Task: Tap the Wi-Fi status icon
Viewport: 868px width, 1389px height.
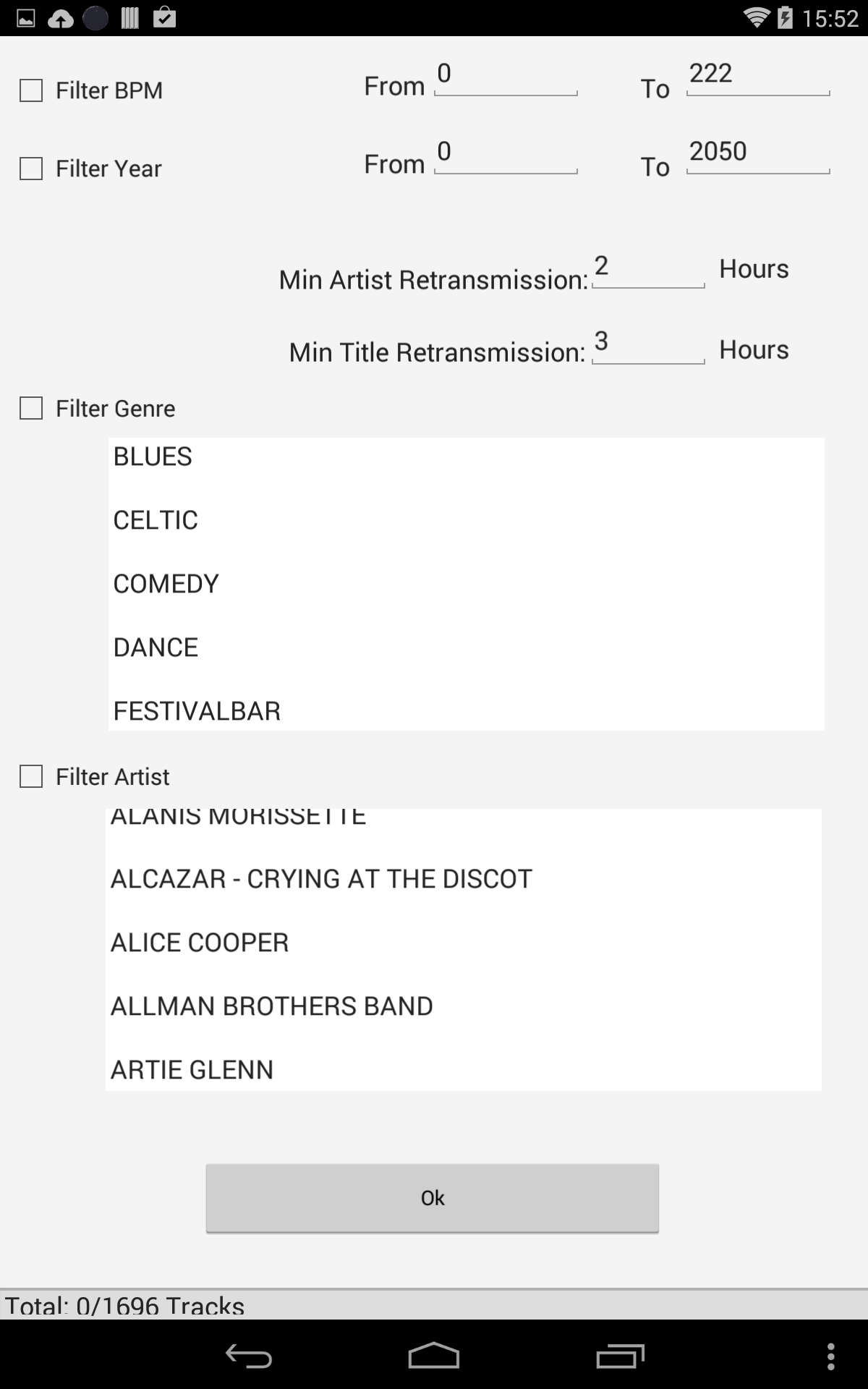Action: coord(756,17)
